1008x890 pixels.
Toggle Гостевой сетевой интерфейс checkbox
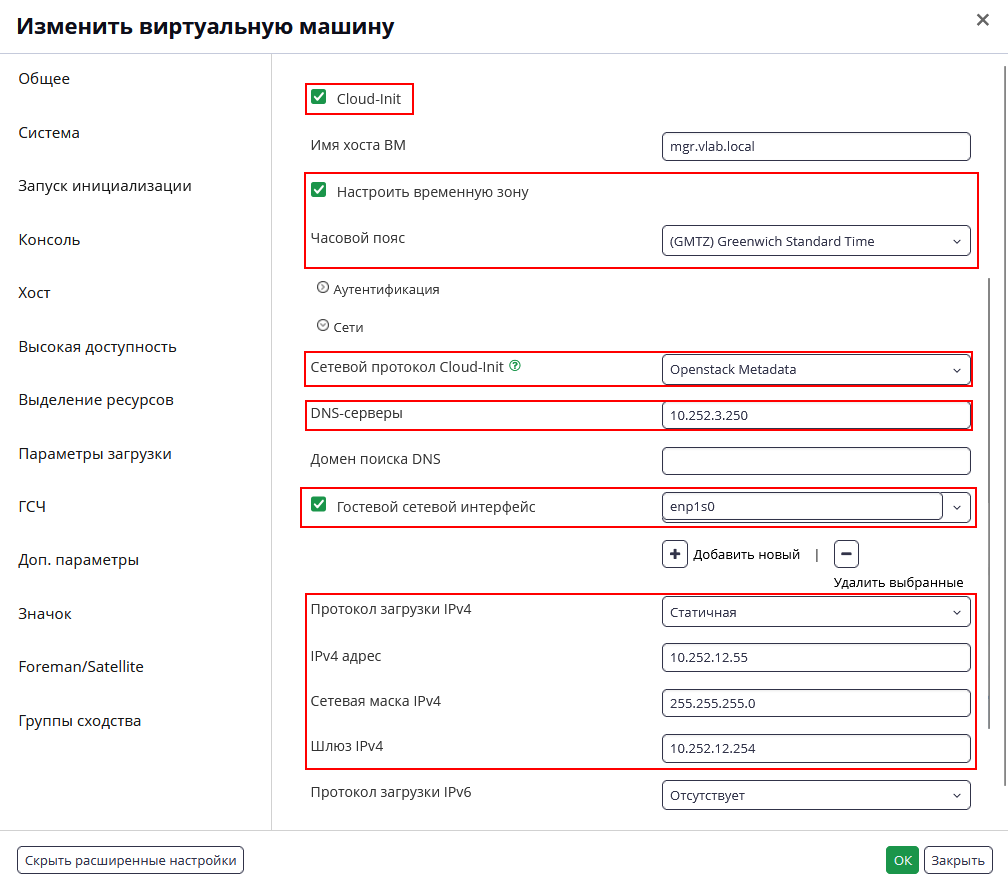pos(319,504)
